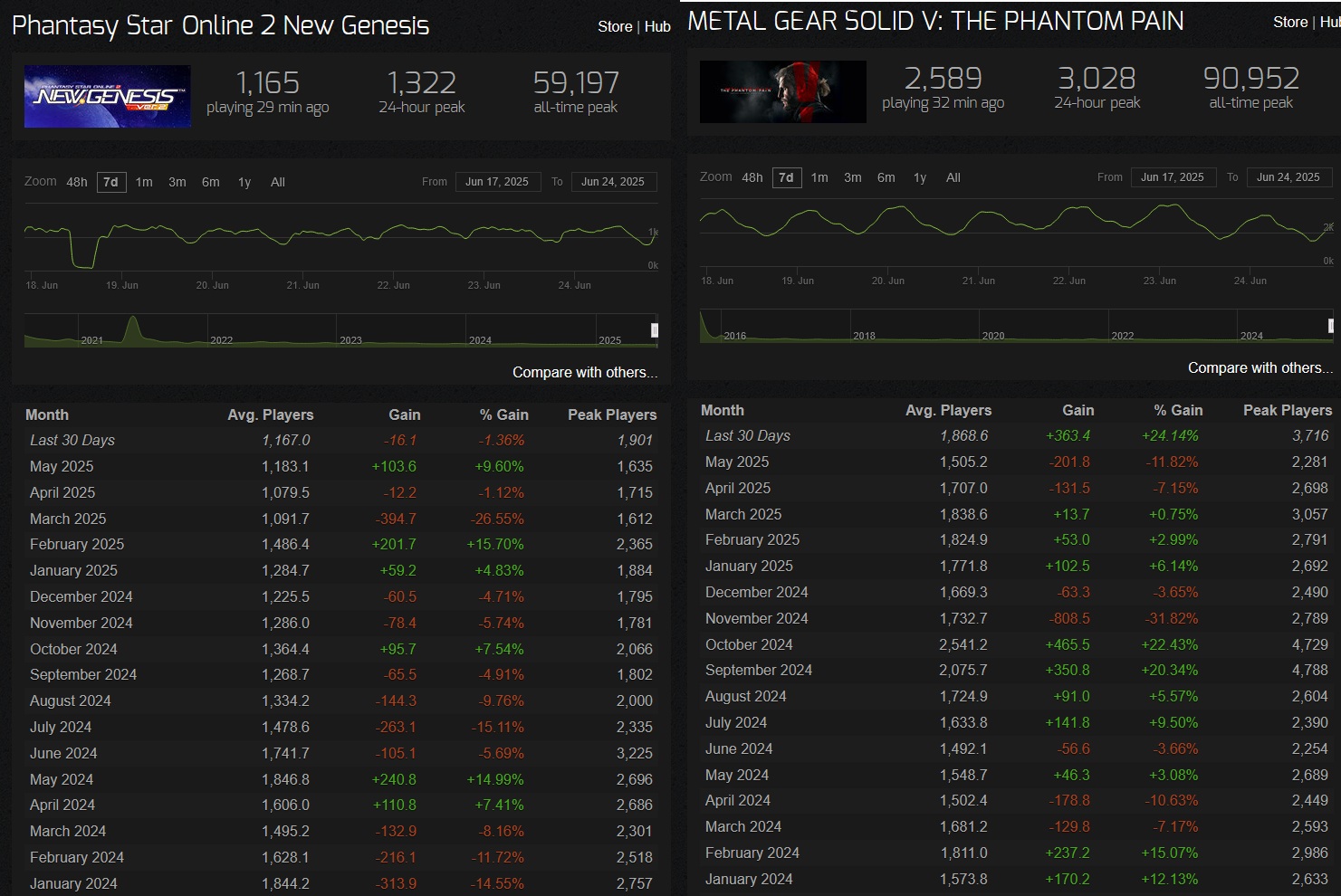This screenshot has width=1341, height=896.
Task: Click Phantasy Star all-time peak 59,197
Action: [576, 83]
